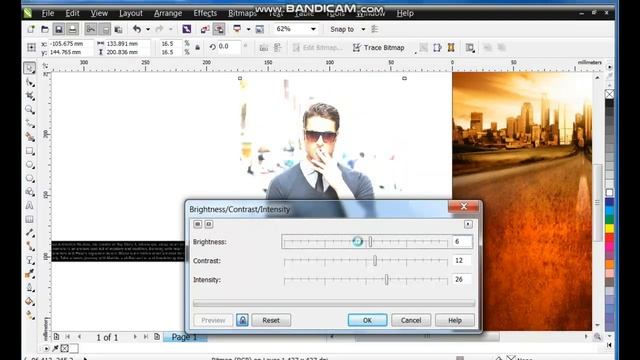Viewport: 640px width, 360px height.
Task: Click the Export icon in the toolbar
Action: (219, 29)
